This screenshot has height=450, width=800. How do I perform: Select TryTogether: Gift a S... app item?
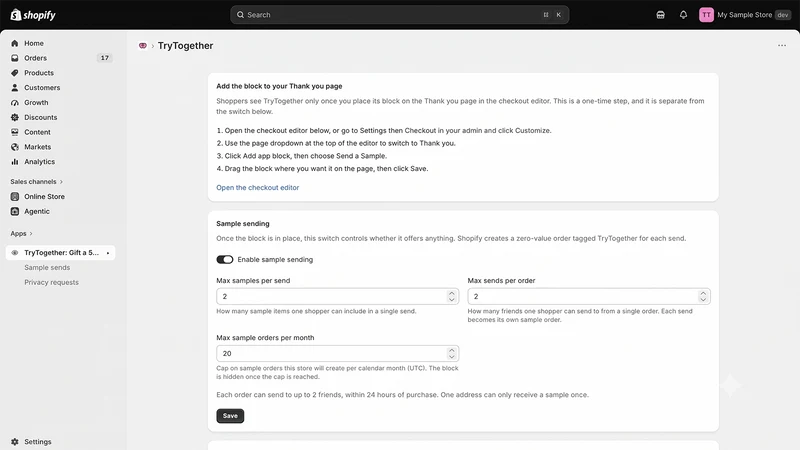pos(61,253)
